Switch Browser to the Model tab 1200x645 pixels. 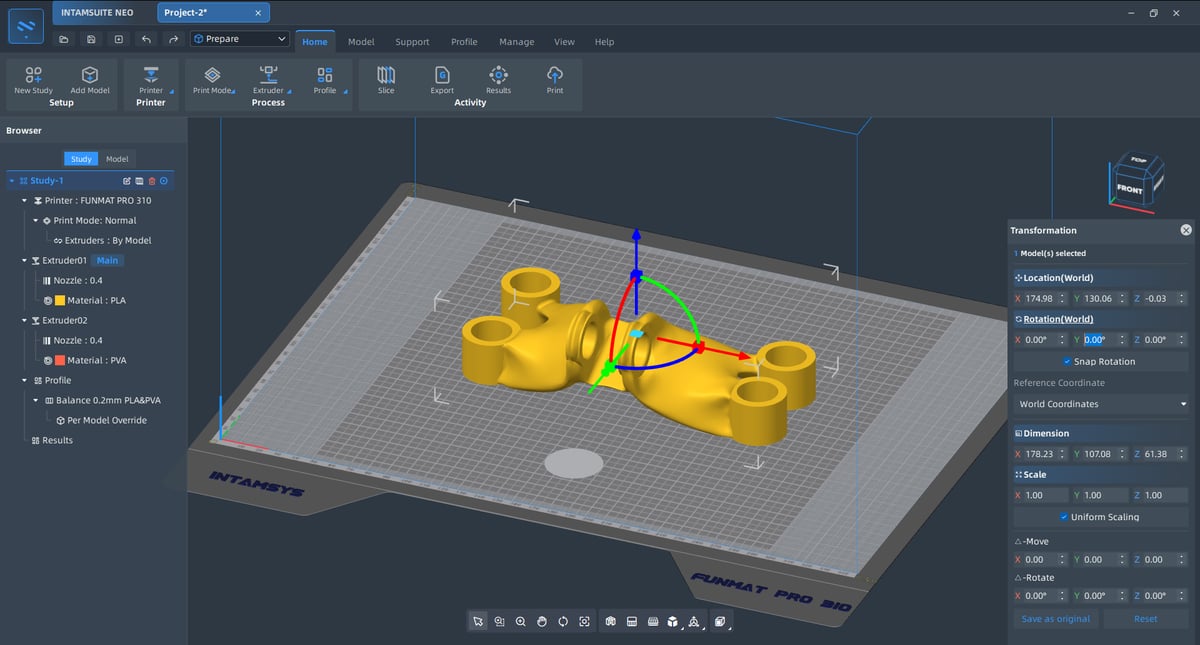click(117, 159)
